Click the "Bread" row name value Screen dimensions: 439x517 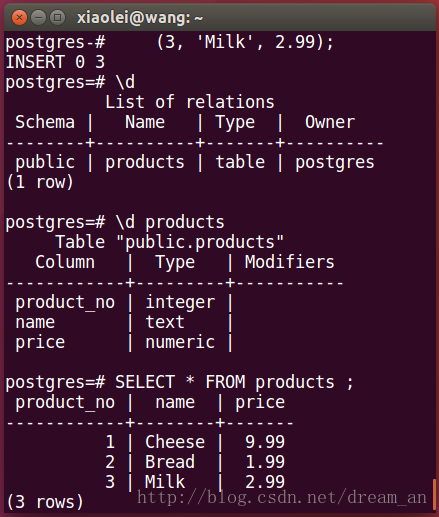coord(170,462)
